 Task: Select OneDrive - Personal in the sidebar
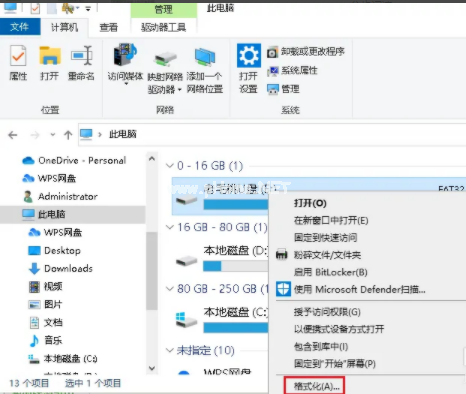click(74, 161)
